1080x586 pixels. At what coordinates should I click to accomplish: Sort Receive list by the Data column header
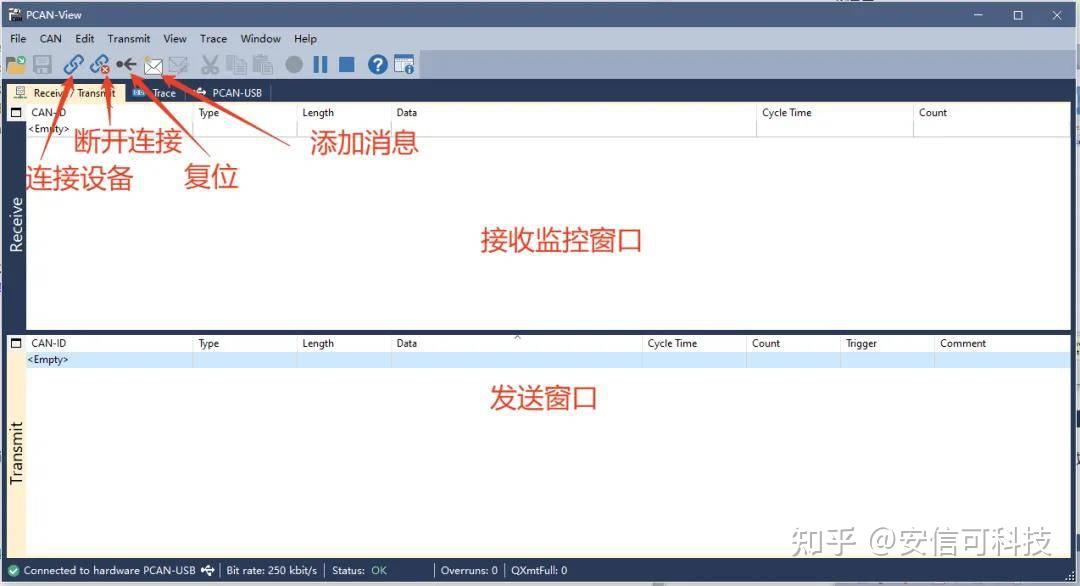tap(574, 112)
